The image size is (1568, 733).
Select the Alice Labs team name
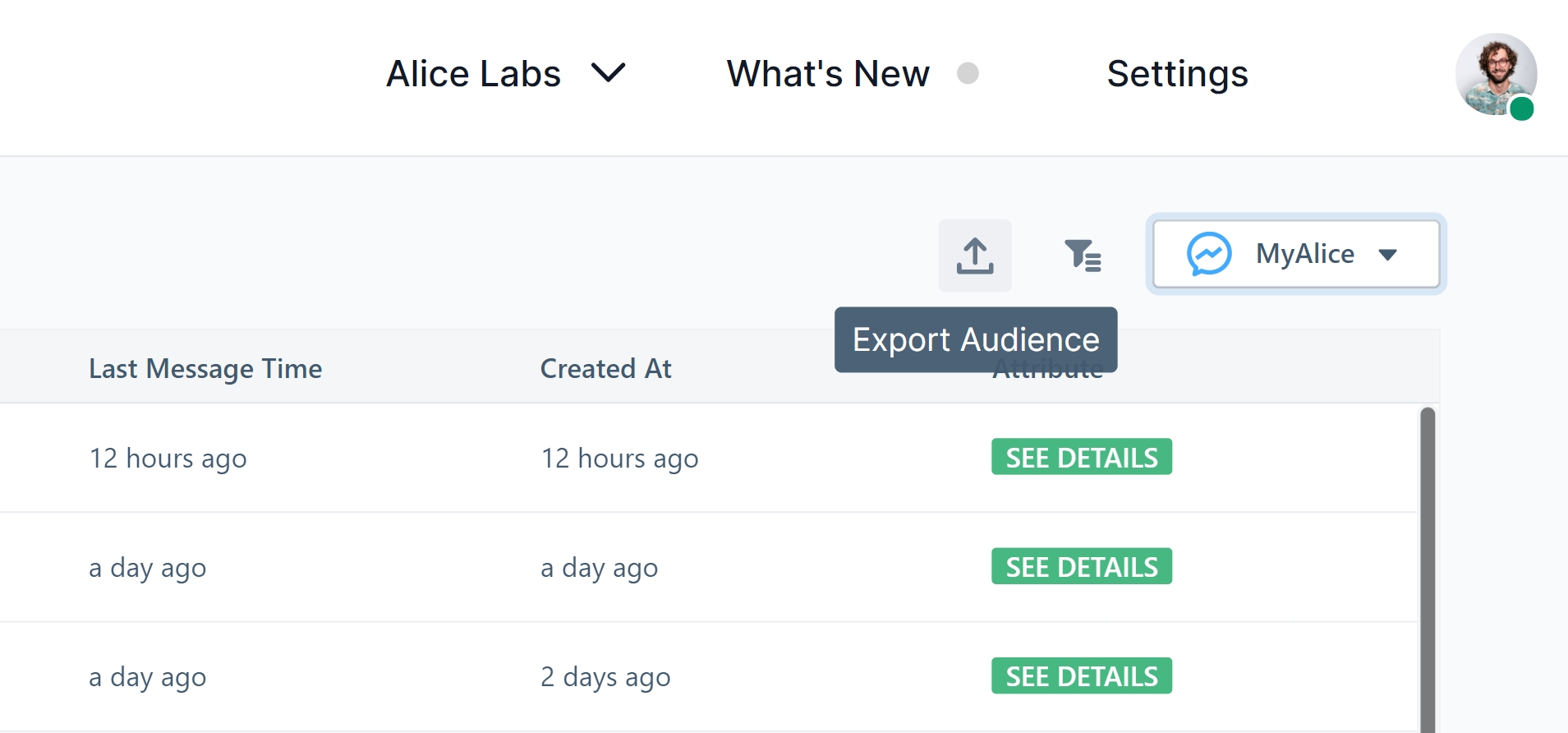pos(473,74)
